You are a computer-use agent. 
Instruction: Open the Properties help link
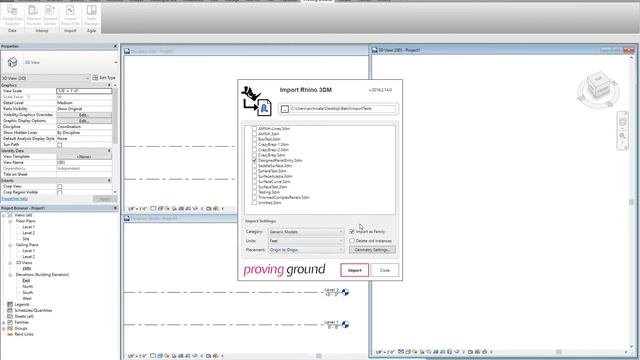[15, 199]
